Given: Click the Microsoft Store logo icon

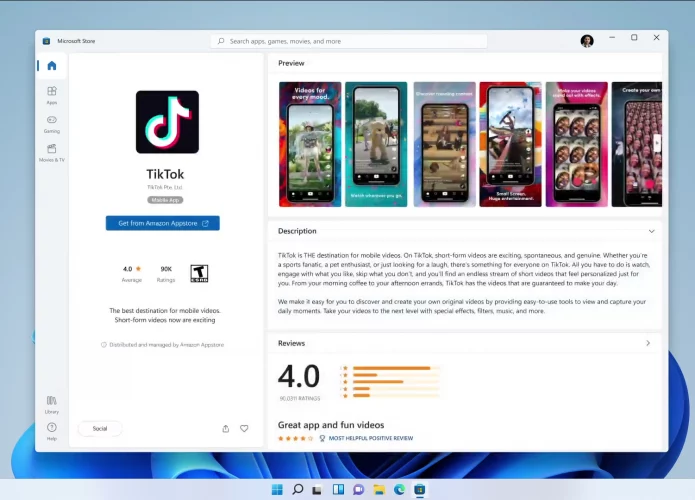Looking at the screenshot, I should coord(46,41).
